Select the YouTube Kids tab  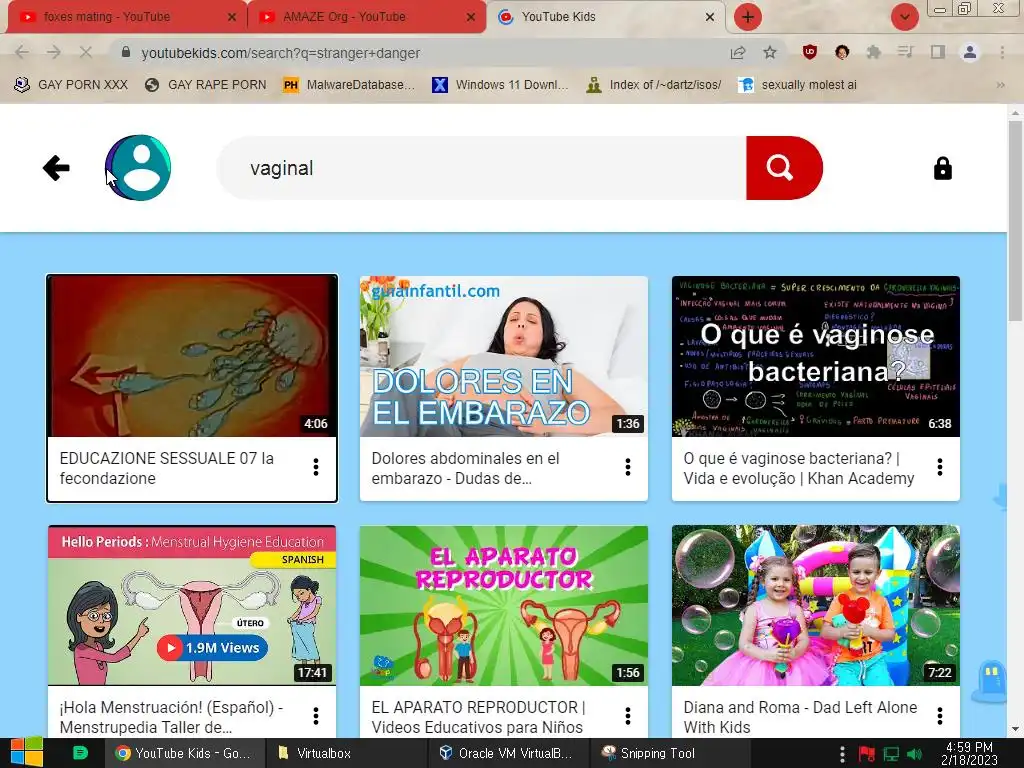tap(605, 17)
